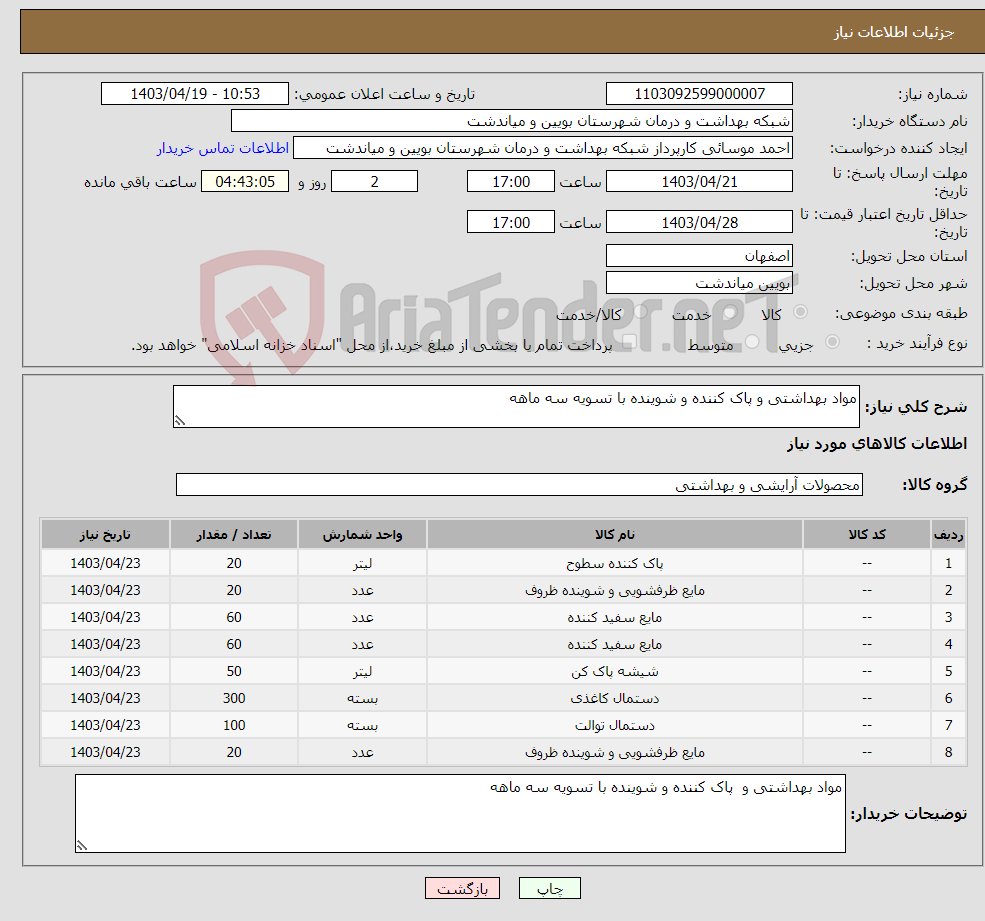Click the print (چاپ) button
985x921 pixels.
(x=550, y=888)
